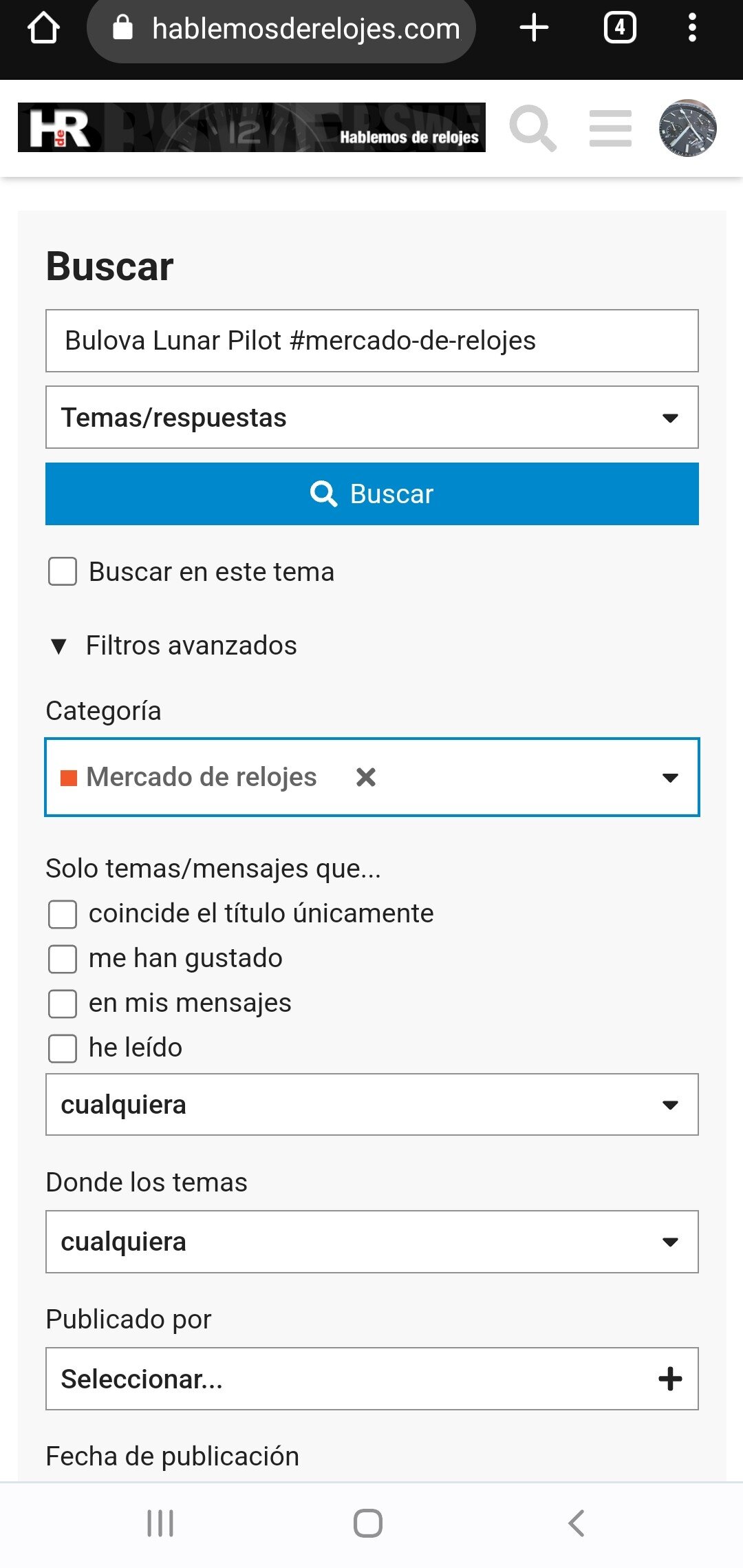Open a new browser tab

[534, 29]
